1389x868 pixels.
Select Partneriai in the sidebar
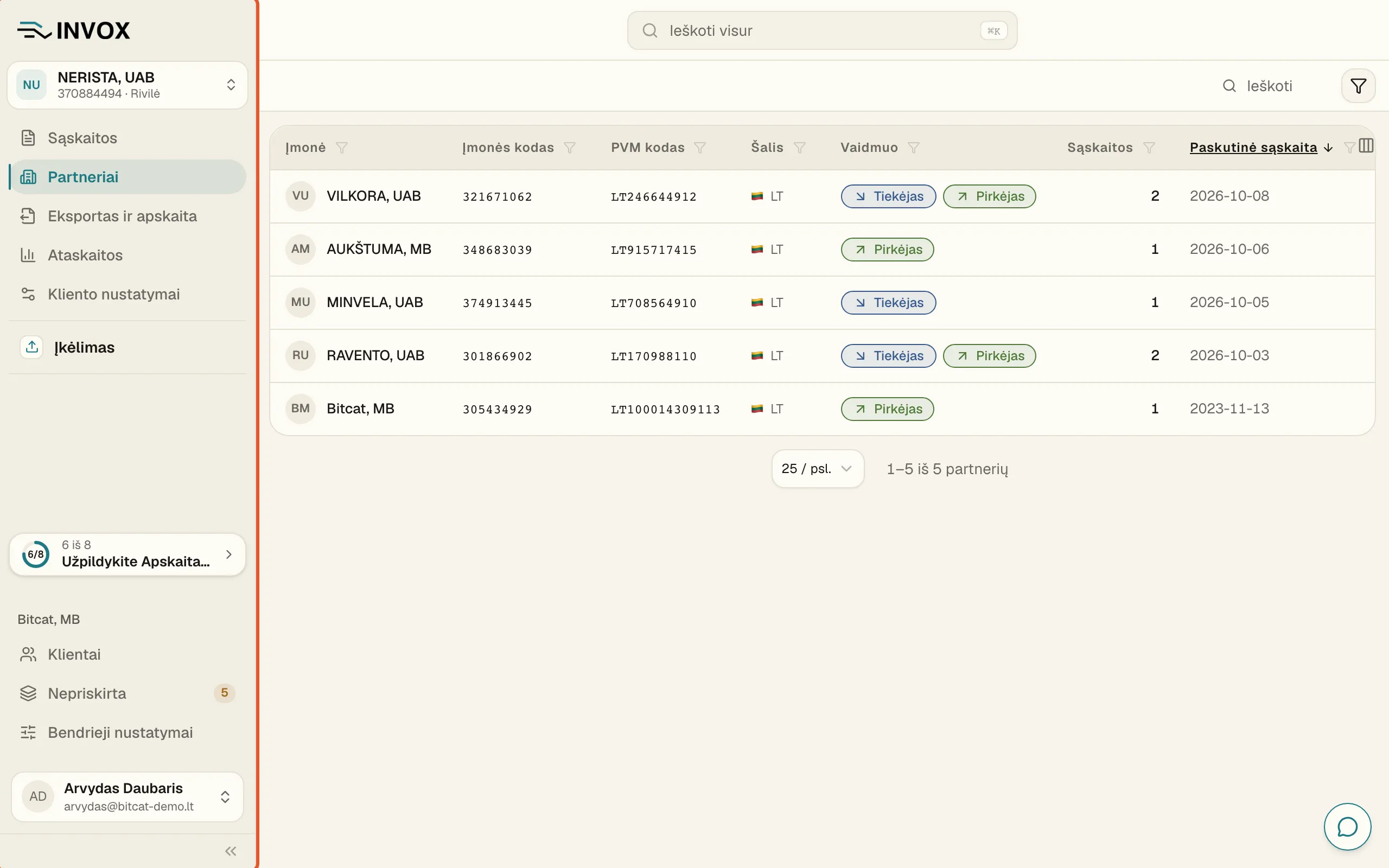point(128,177)
